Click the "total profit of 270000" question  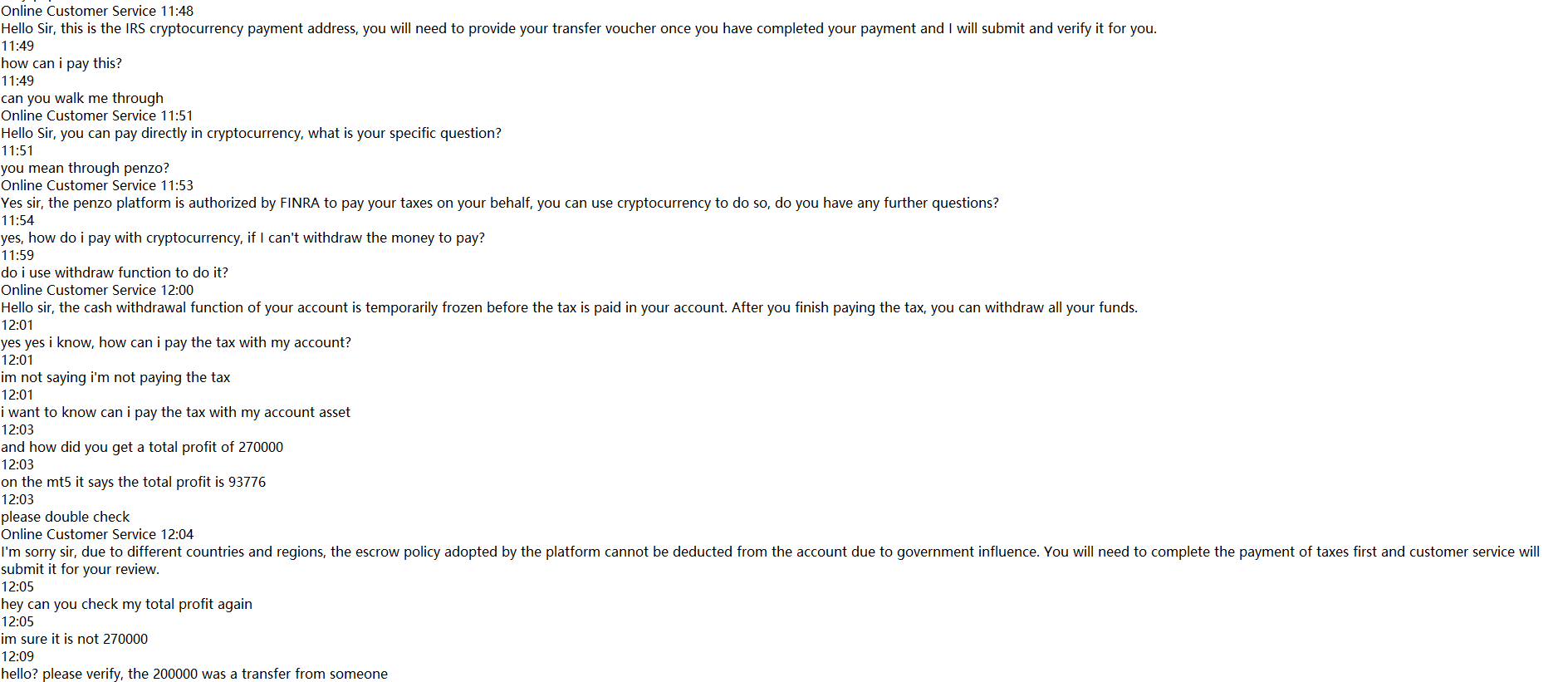142,447
